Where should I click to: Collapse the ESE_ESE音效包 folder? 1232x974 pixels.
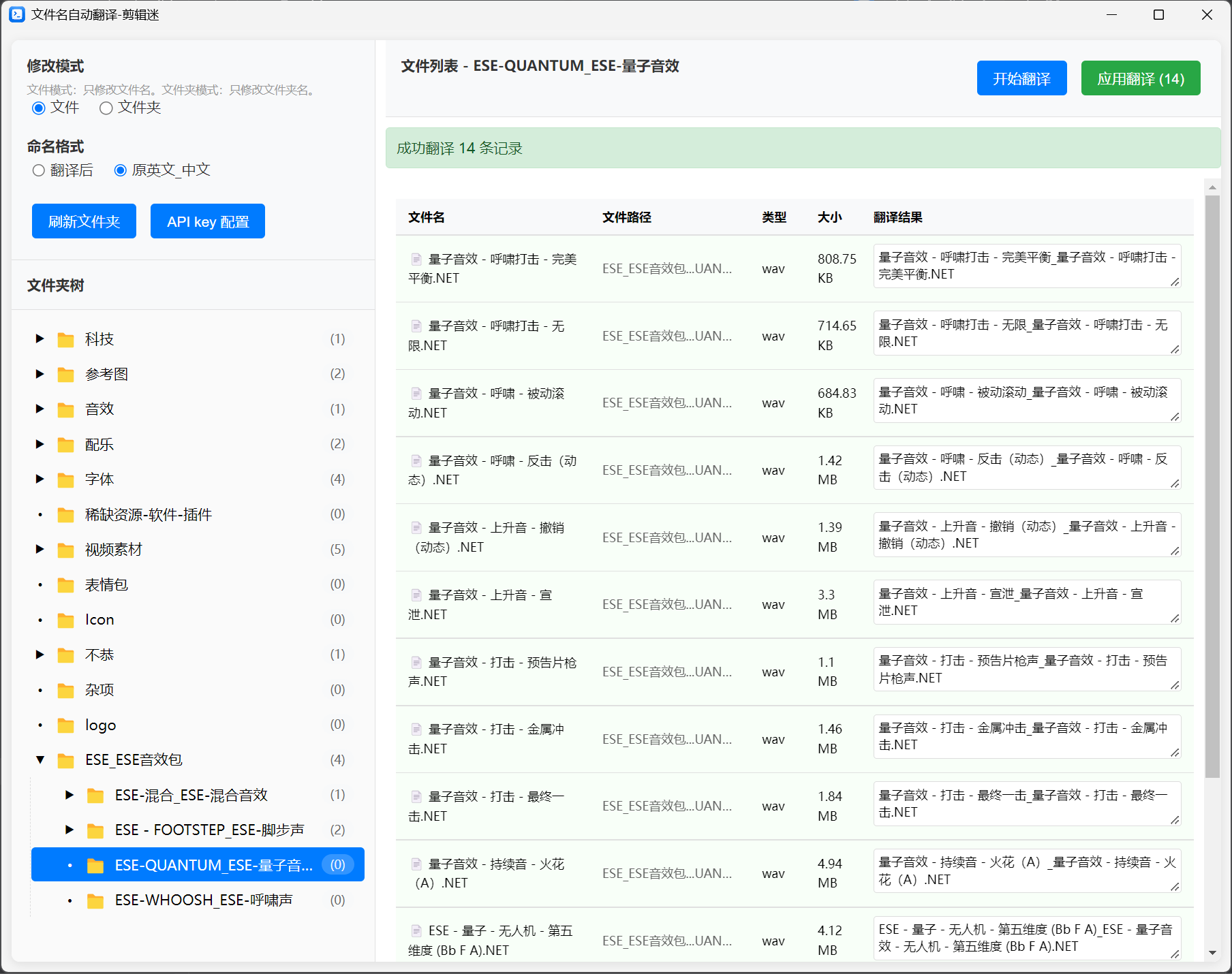[40, 760]
